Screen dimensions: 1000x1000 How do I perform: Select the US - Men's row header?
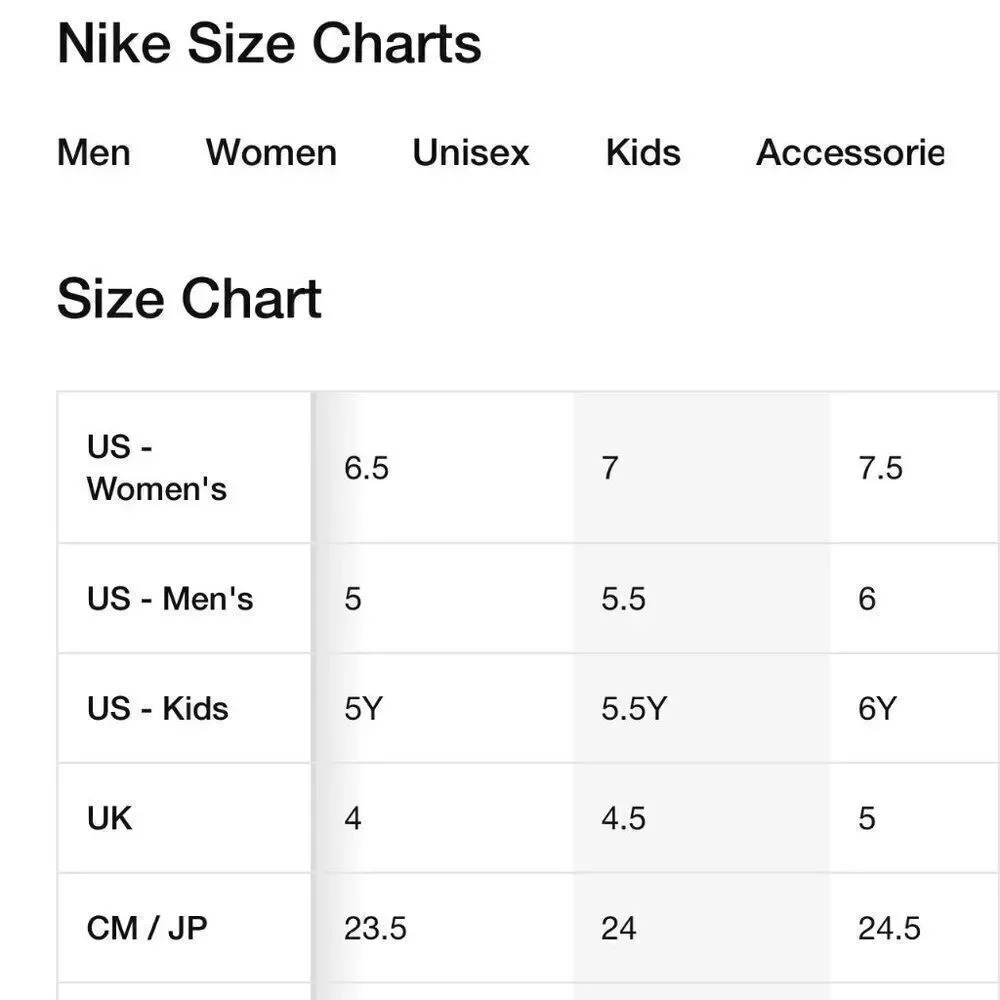(x=184, y=598)
